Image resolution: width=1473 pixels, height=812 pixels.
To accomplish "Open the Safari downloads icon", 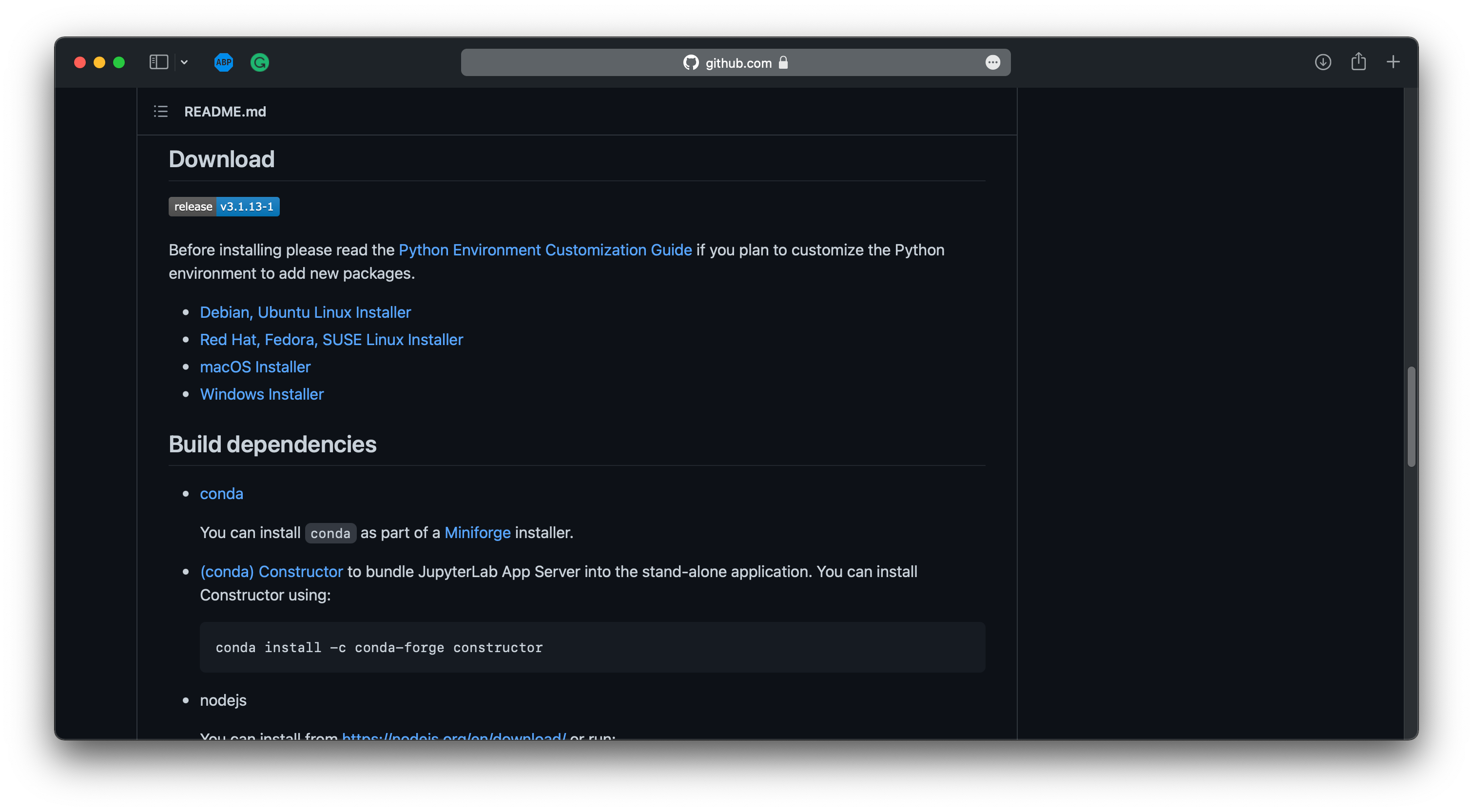I will pos(1322,62).
